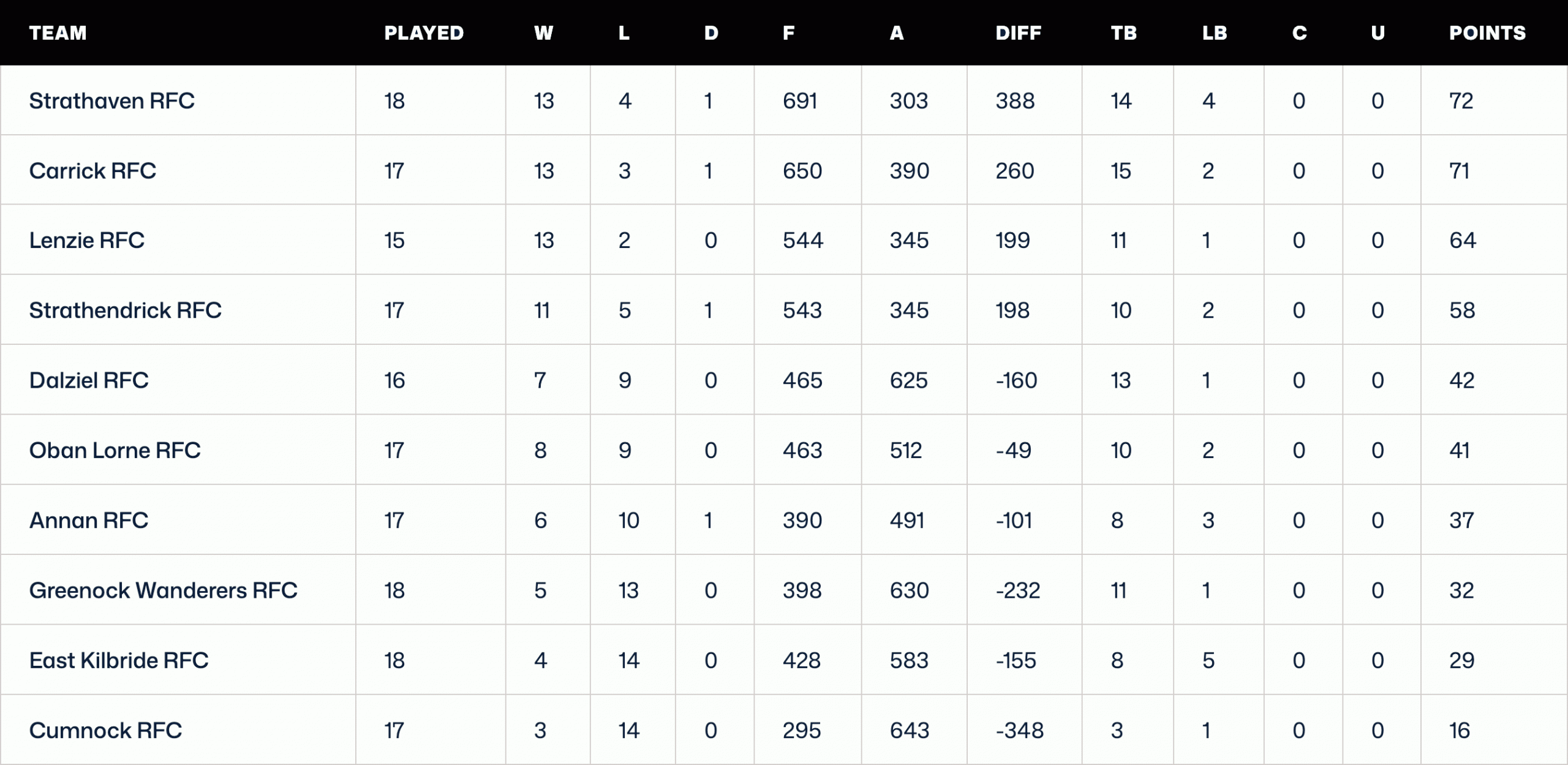Select East Kilbride RFC
This screenshot has width=1568, height=765.
(x=119, y=661)
